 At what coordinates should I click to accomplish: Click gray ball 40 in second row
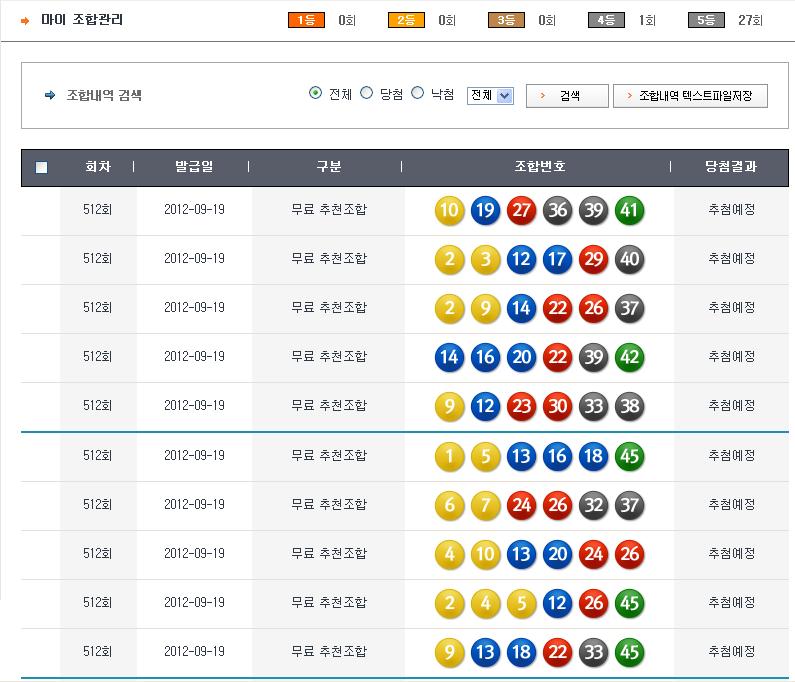(629, 259)
